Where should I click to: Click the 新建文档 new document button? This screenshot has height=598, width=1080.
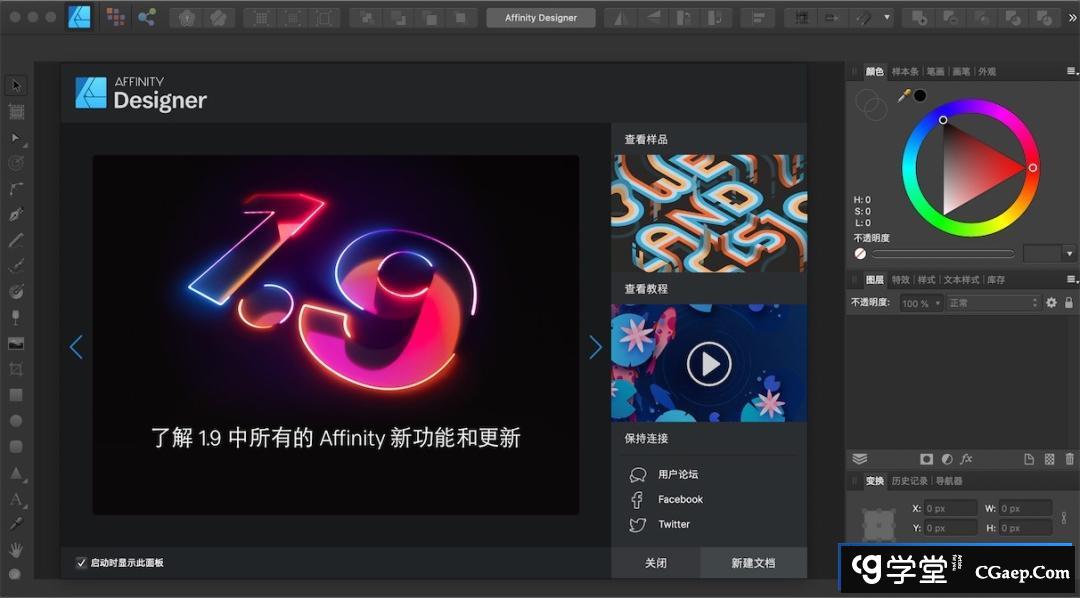coord(753,563)
